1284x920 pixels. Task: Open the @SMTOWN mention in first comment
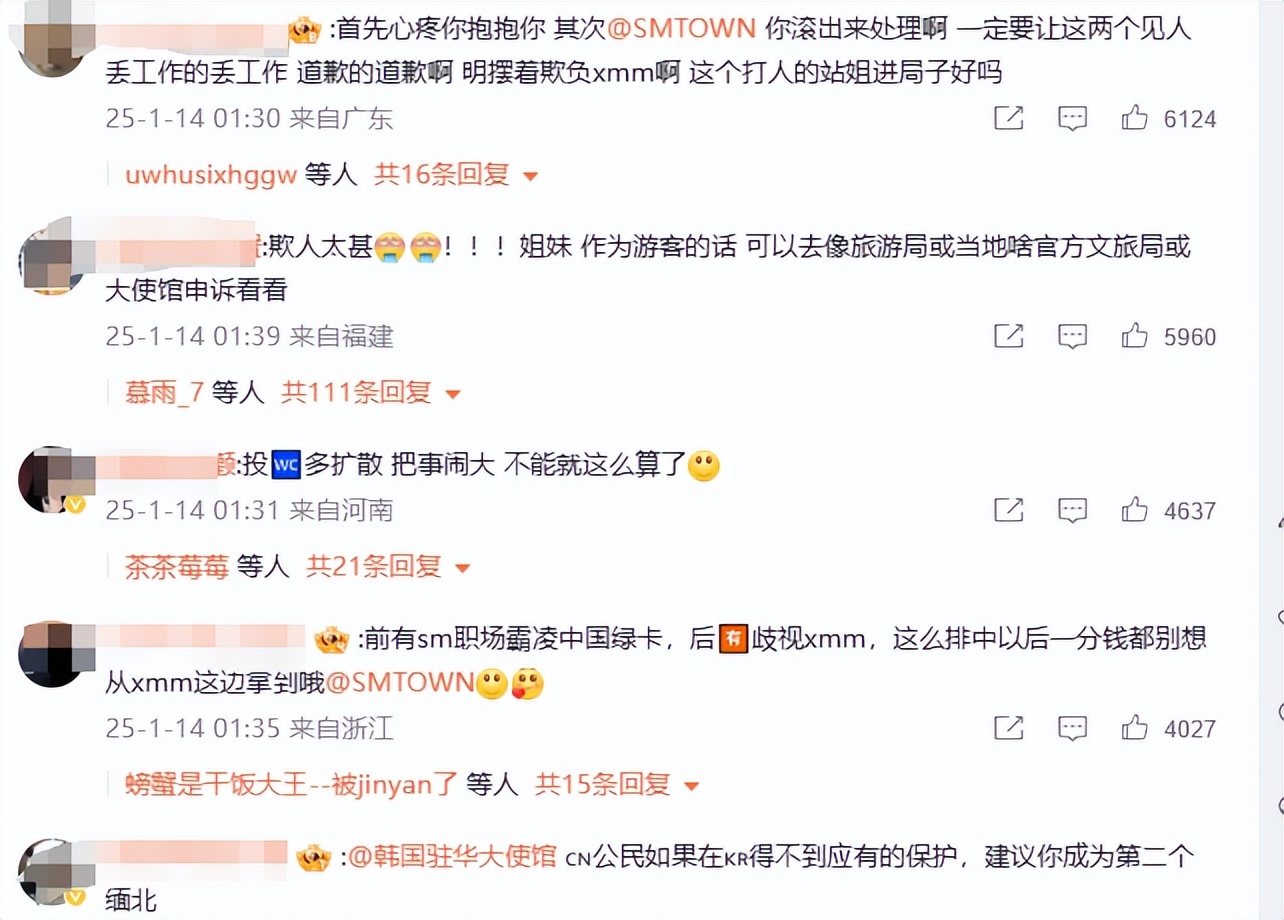click(681, 28)
